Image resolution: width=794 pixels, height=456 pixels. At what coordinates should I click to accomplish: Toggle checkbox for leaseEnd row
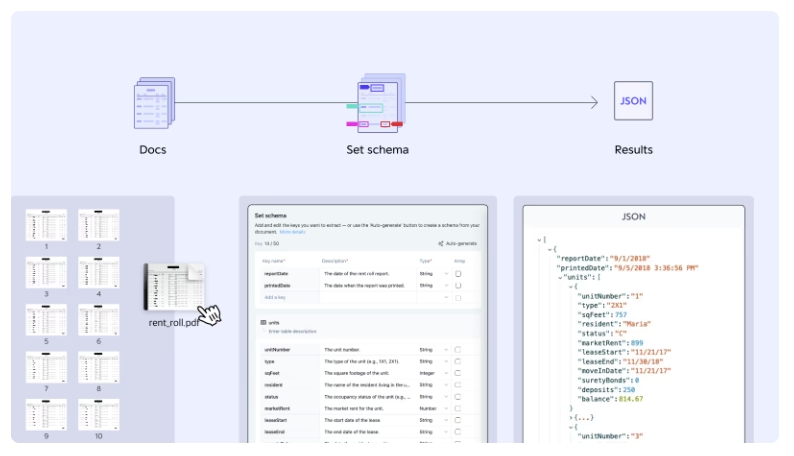[458, 432]
